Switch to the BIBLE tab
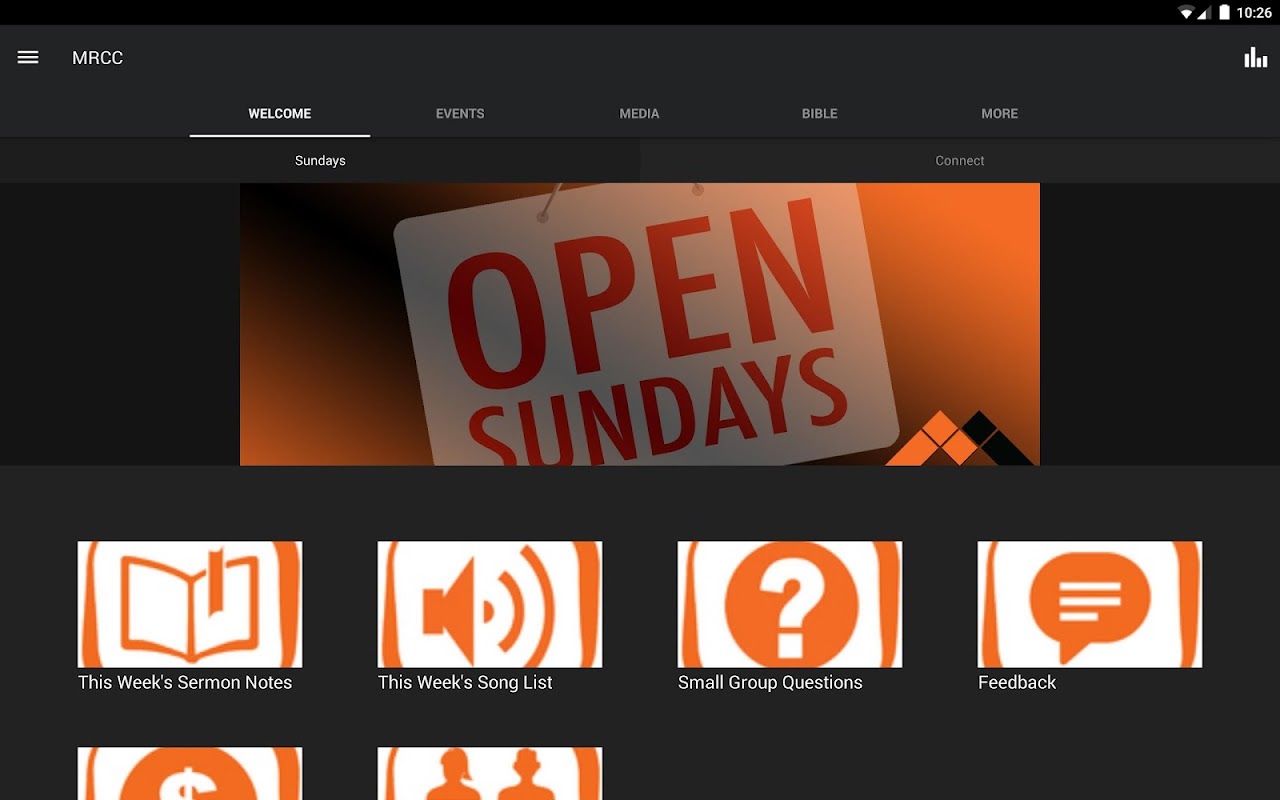The height and width of the screenshot is (800, 1280). click(x=820, y=114)
